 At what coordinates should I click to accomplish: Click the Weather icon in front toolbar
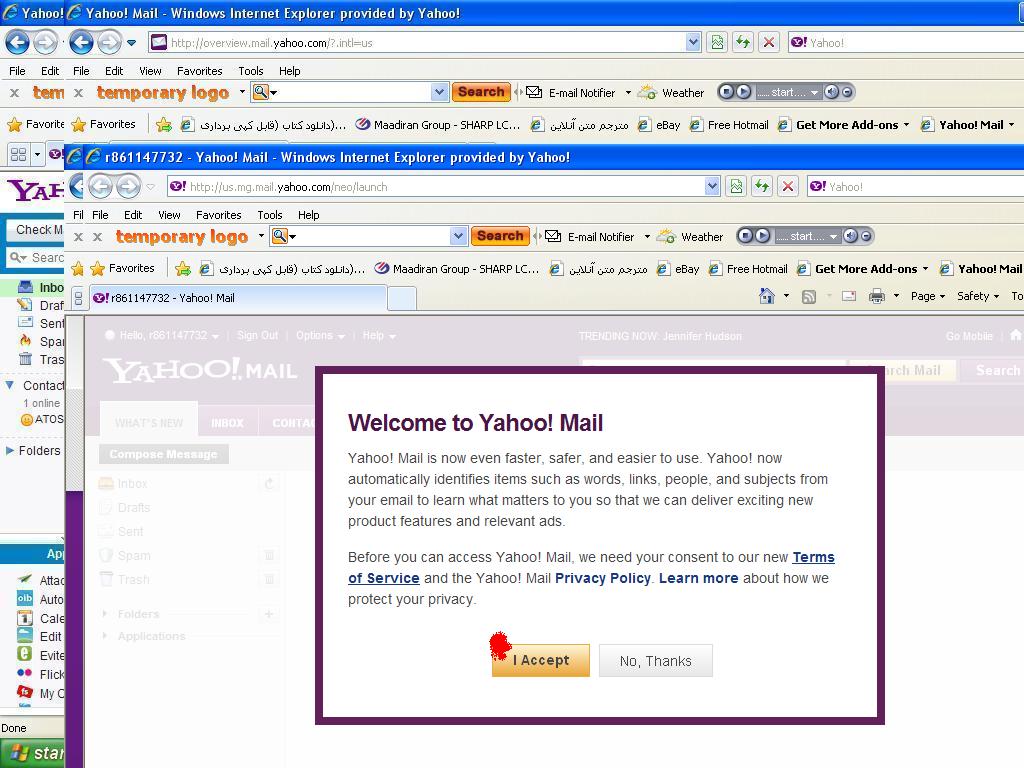pyautogui.click(x=666, y=236)
